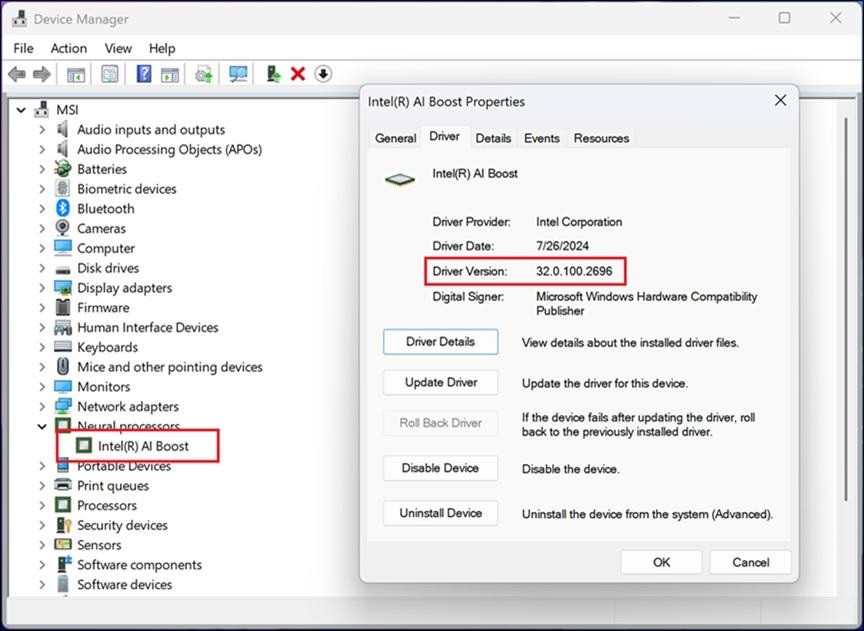Click the Update device driver toolbar icon

pos(204,74)
